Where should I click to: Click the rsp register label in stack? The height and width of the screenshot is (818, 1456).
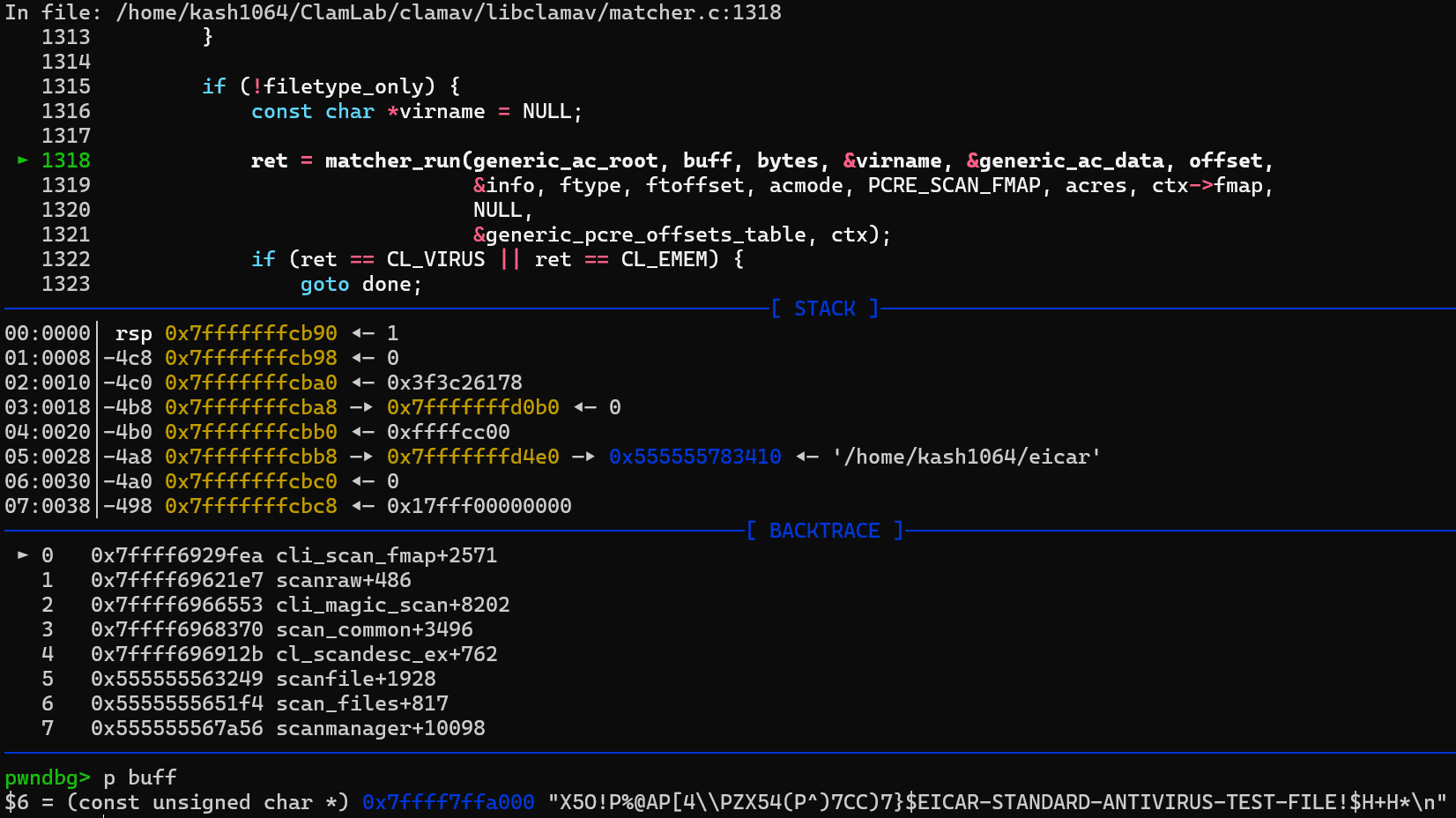(133, 333)
